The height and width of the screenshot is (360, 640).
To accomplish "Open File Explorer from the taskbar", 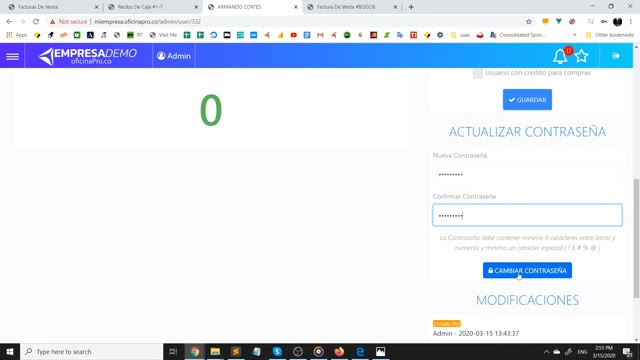I will click(215, 351).
